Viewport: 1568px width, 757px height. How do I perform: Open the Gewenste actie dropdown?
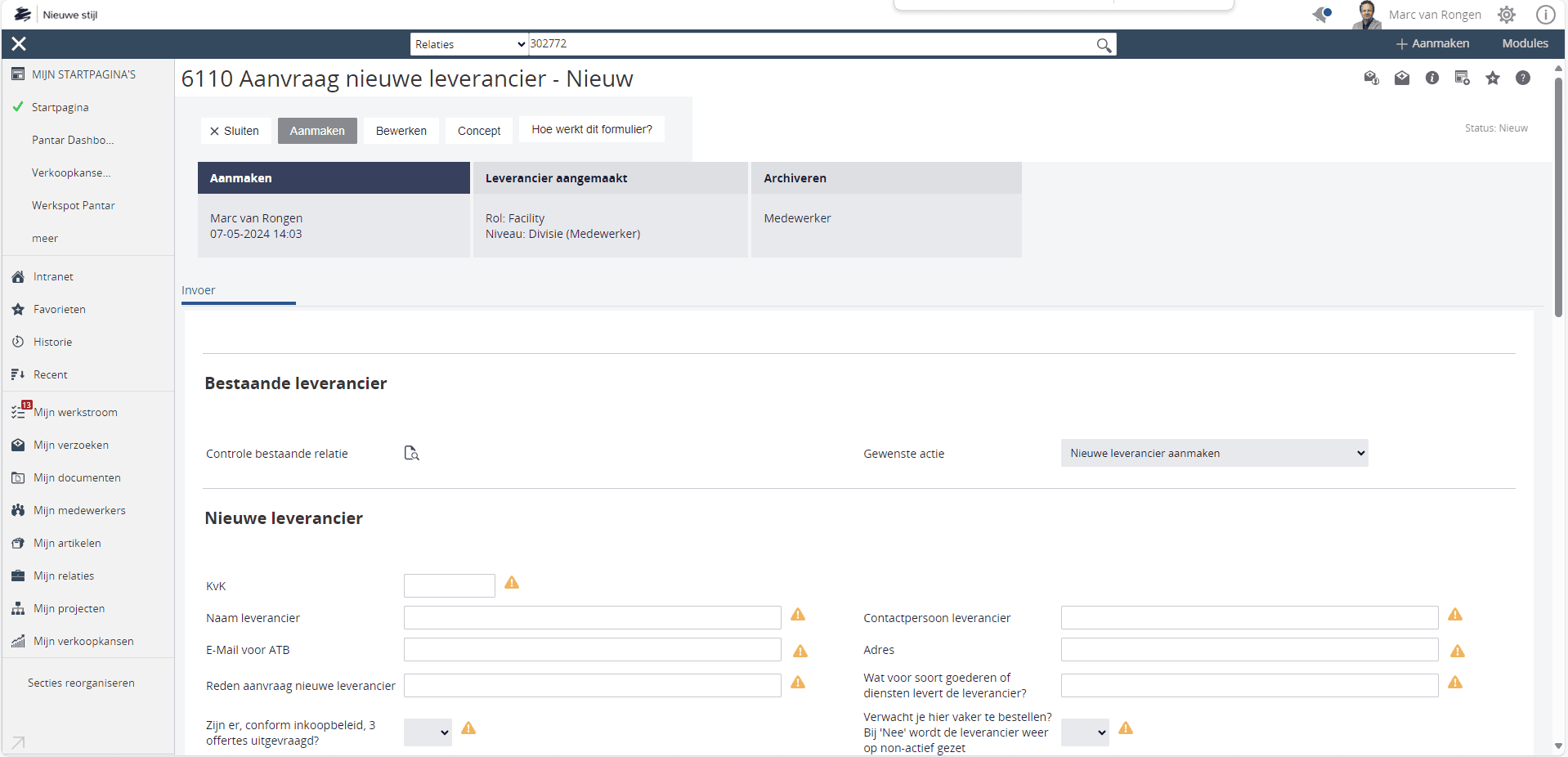pyautogui.click(x=1213, y=453)
